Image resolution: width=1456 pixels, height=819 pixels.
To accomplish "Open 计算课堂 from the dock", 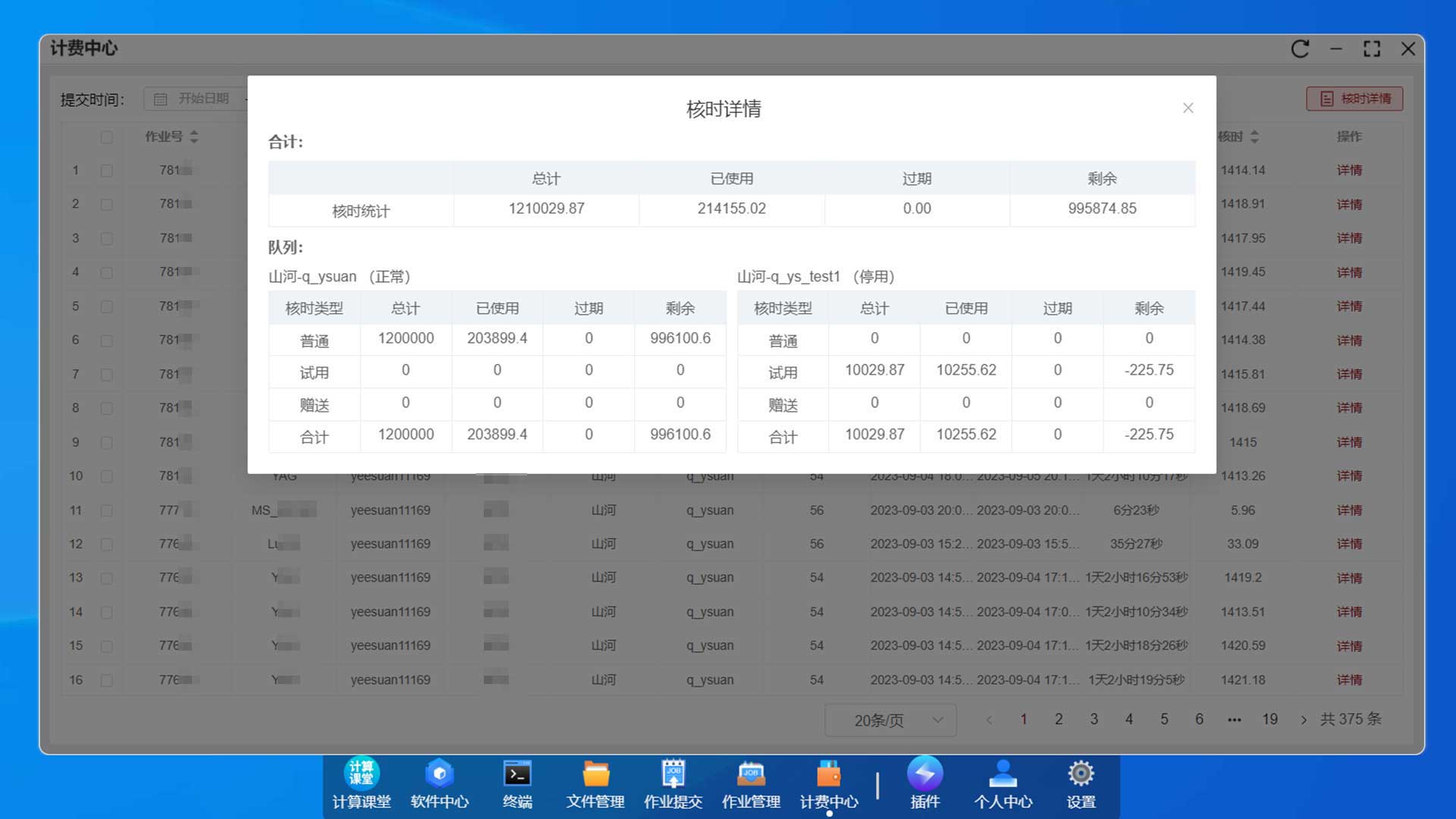I will 362,783.
